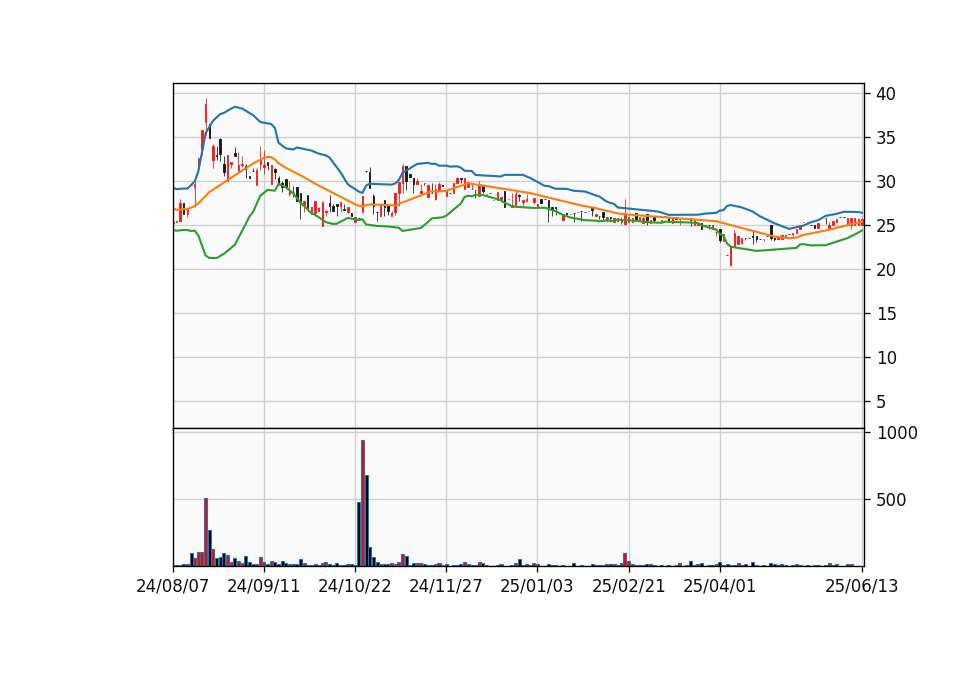Screen dimensions: 960x690
Task: Click the price axis value 20
Action: click(886, 270)
